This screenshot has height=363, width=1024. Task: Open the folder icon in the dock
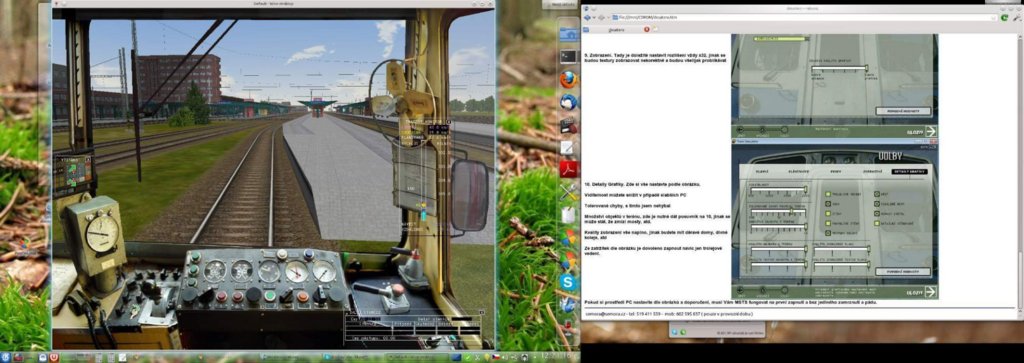pyautogui.click(x=569, y=34)
